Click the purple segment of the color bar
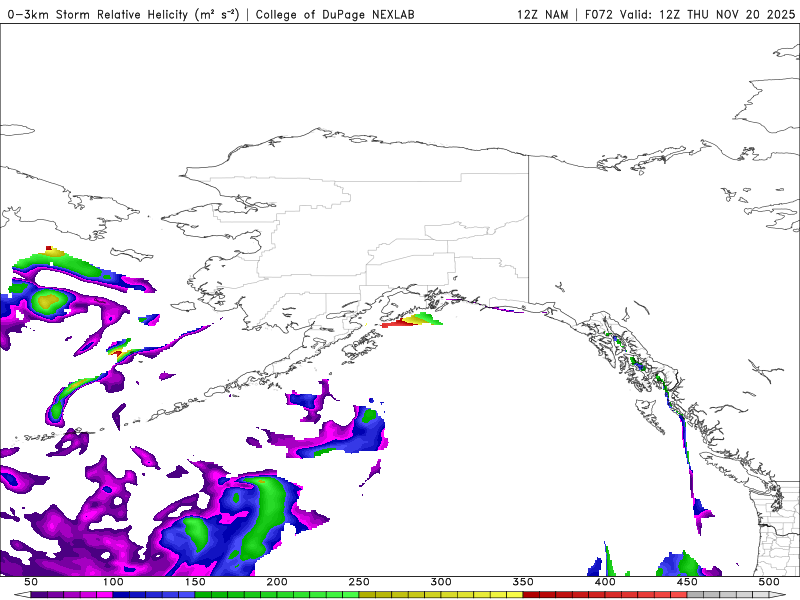 (71, 595)
